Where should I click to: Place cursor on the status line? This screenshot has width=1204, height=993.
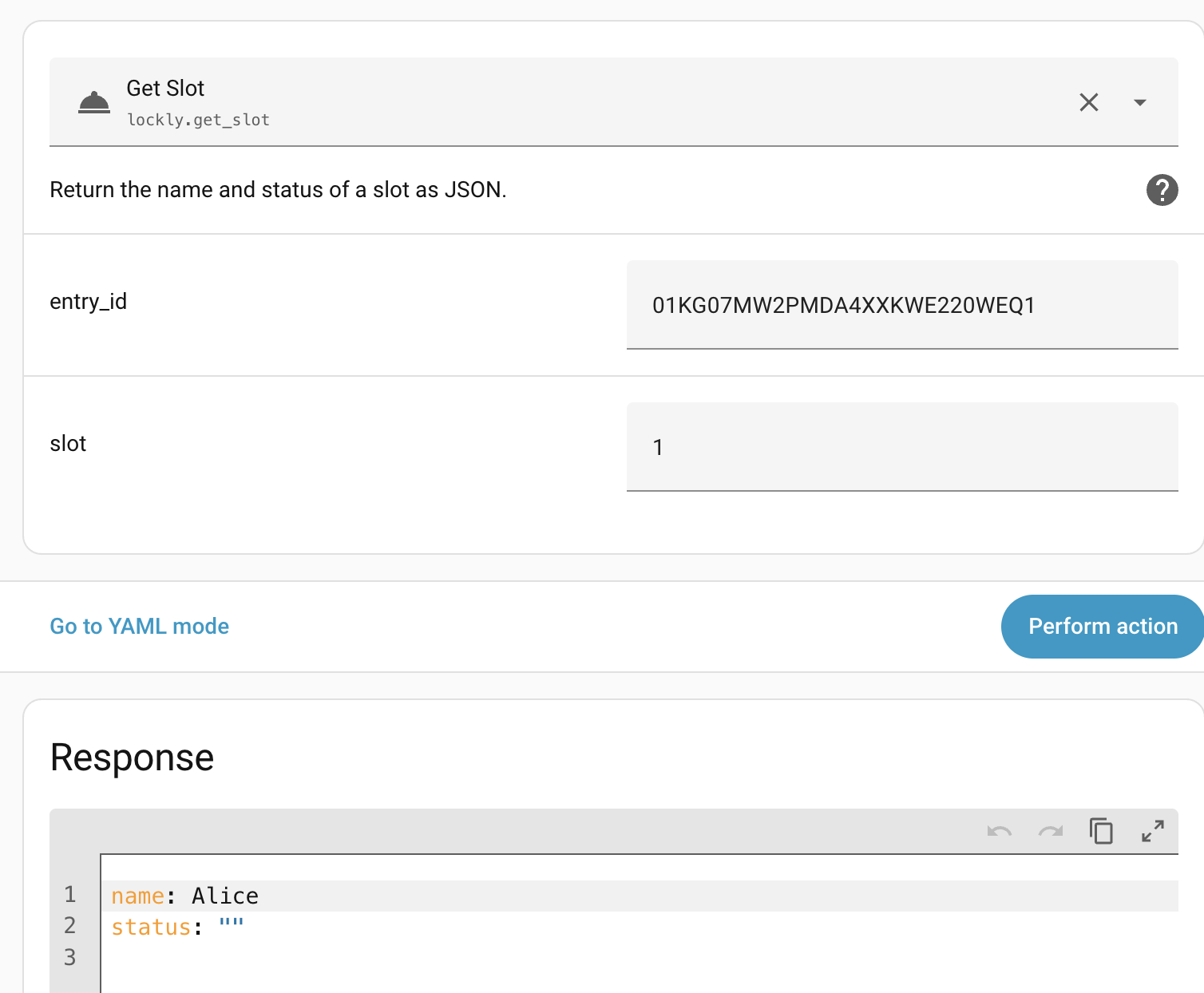[640, 927]
